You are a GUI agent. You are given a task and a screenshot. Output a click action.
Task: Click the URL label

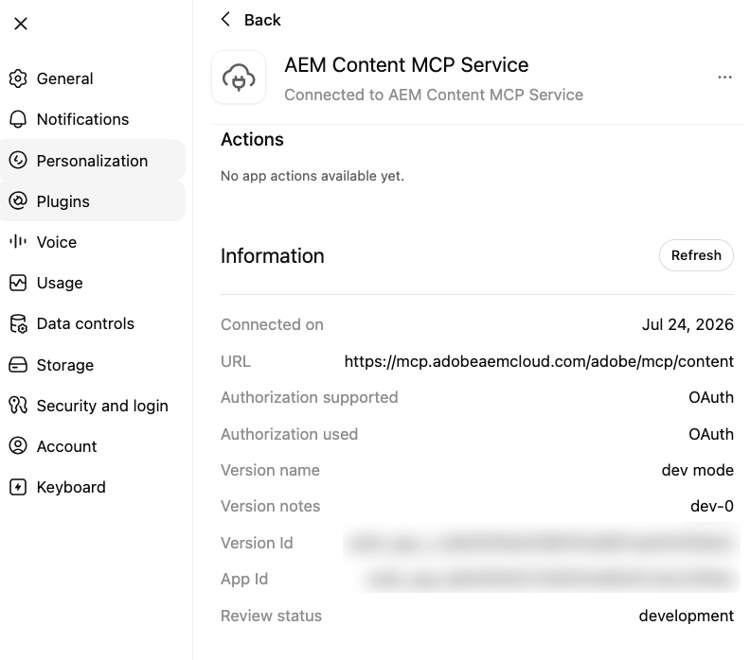click(235, 362)
